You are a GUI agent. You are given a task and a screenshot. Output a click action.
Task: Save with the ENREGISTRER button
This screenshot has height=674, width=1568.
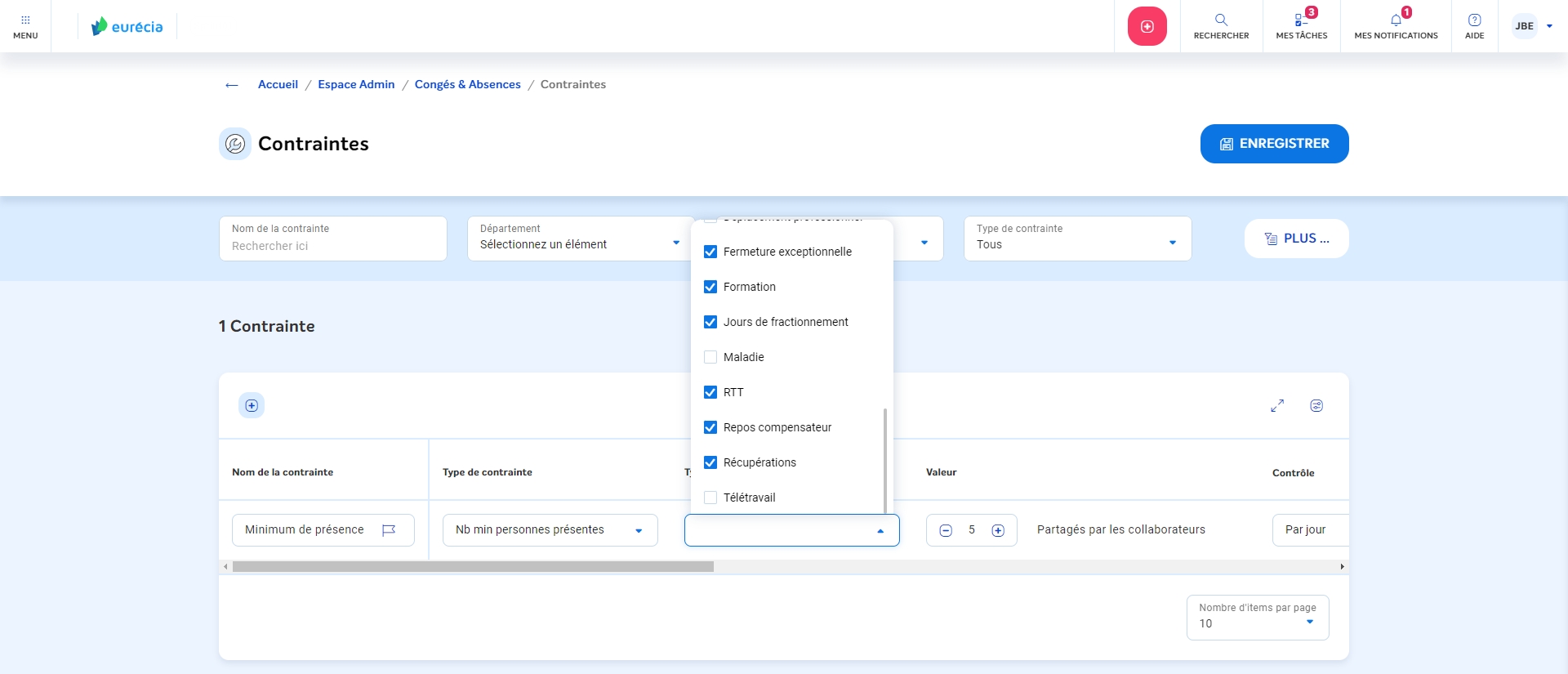point(1274,144)
